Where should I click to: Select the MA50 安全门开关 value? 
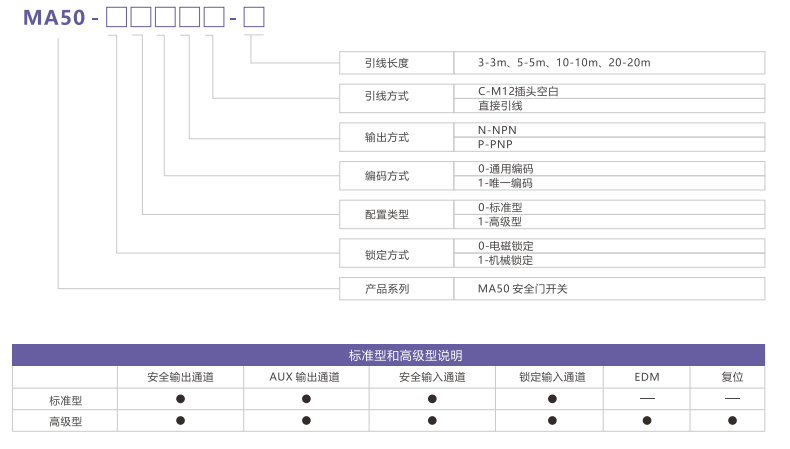tap(522, 289)
